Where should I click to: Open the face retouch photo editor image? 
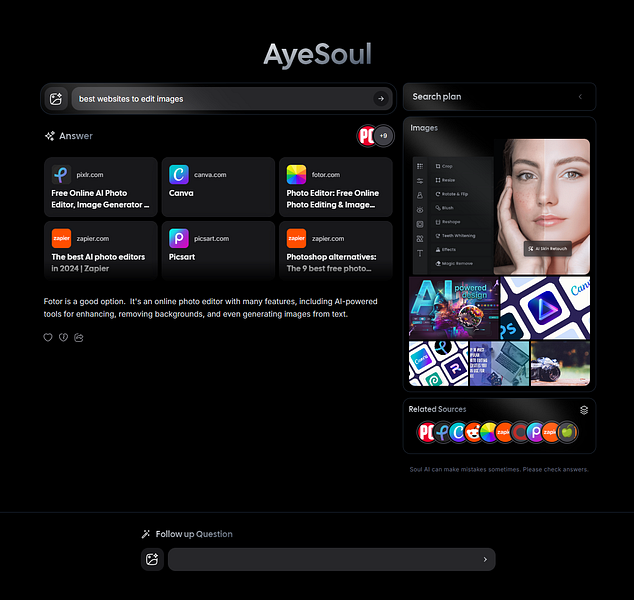499,207
